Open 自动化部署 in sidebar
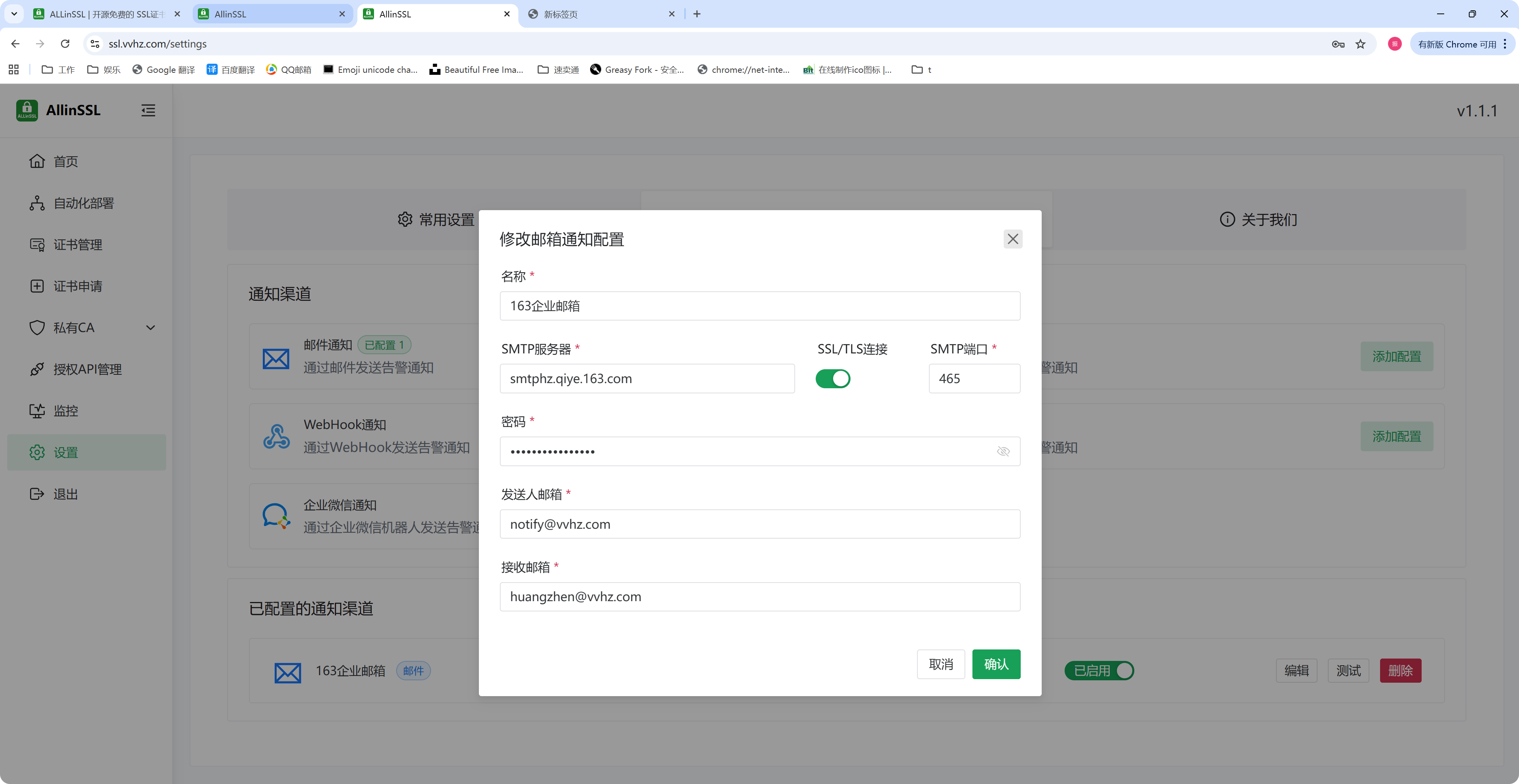 click(x=83, y=203)
